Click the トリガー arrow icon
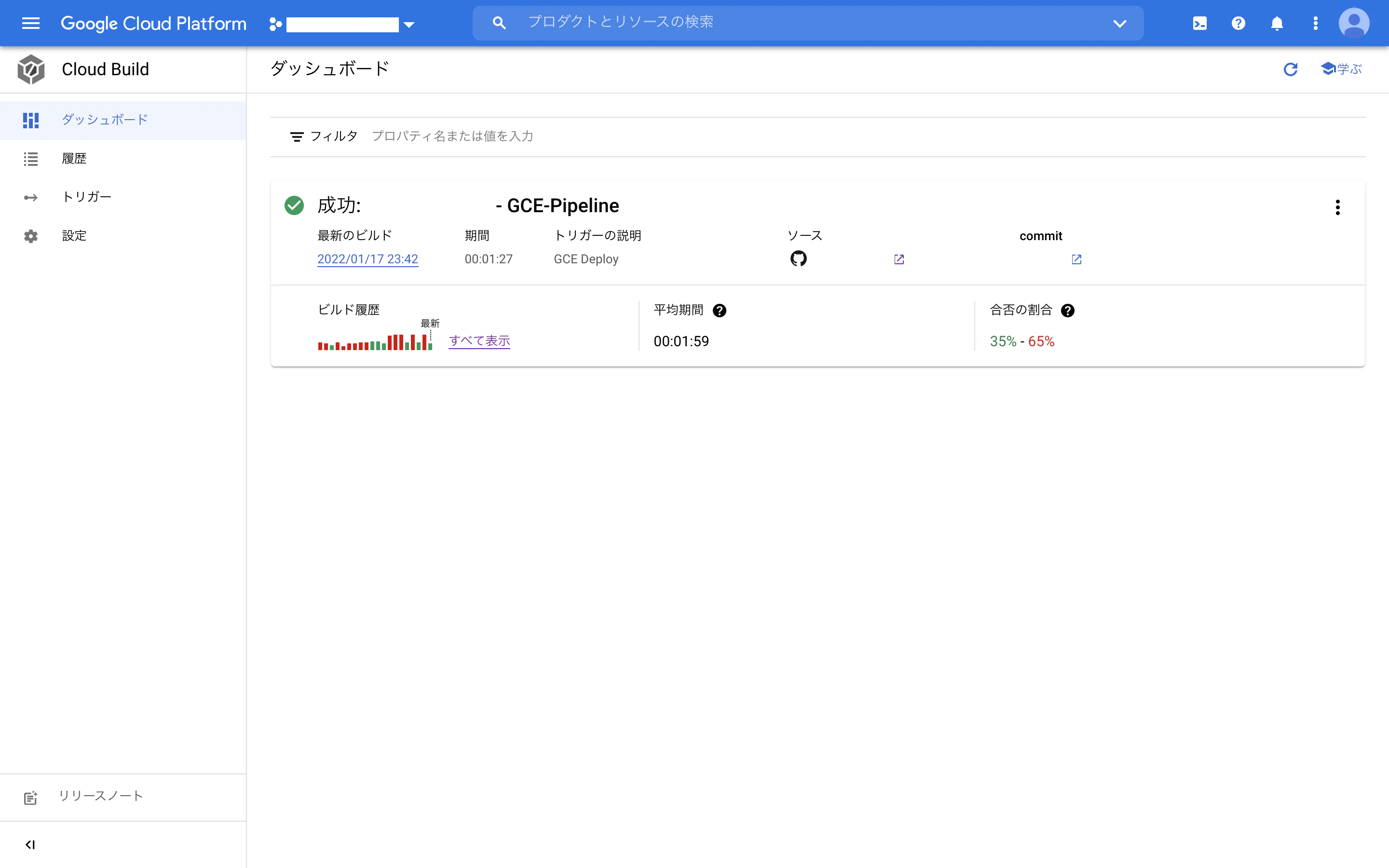The image size is (1389, 868). click(31, 198)
